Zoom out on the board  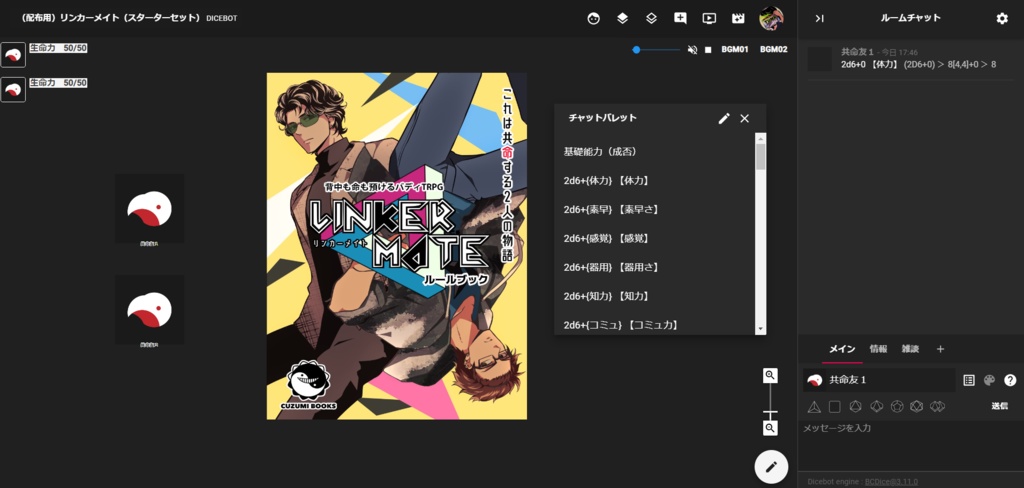click(x=771, y=428)
